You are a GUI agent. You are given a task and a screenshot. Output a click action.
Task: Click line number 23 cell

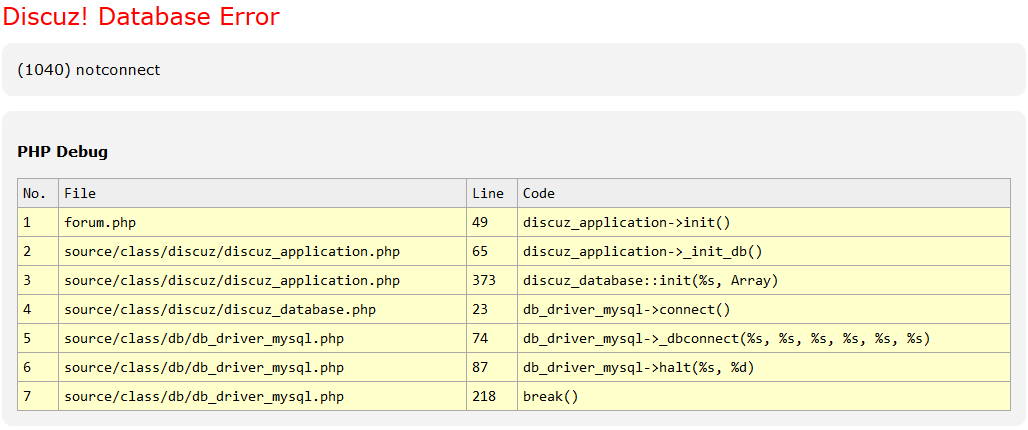coord(492,309)
